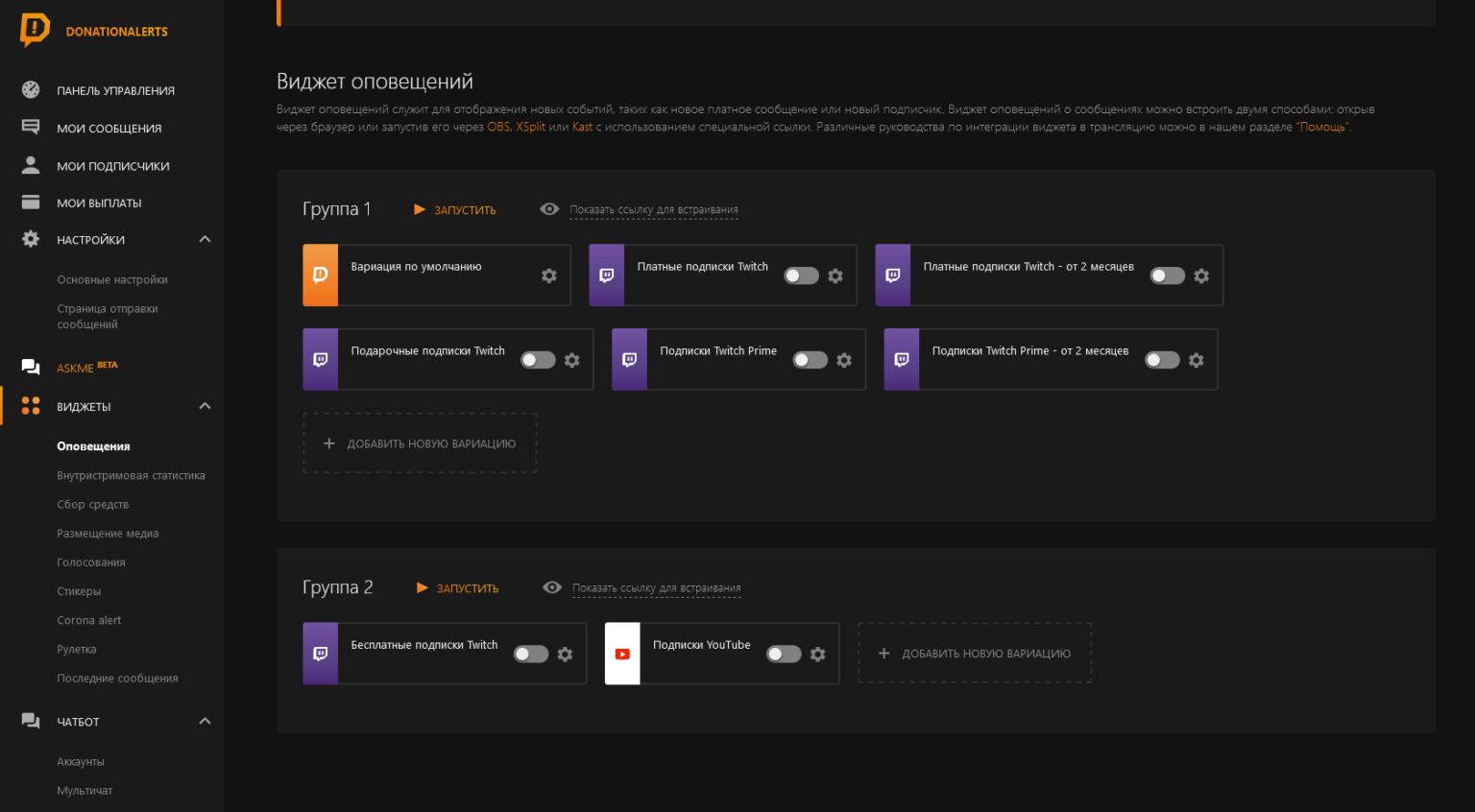Open Стикеры menu item

pos(79,591)
